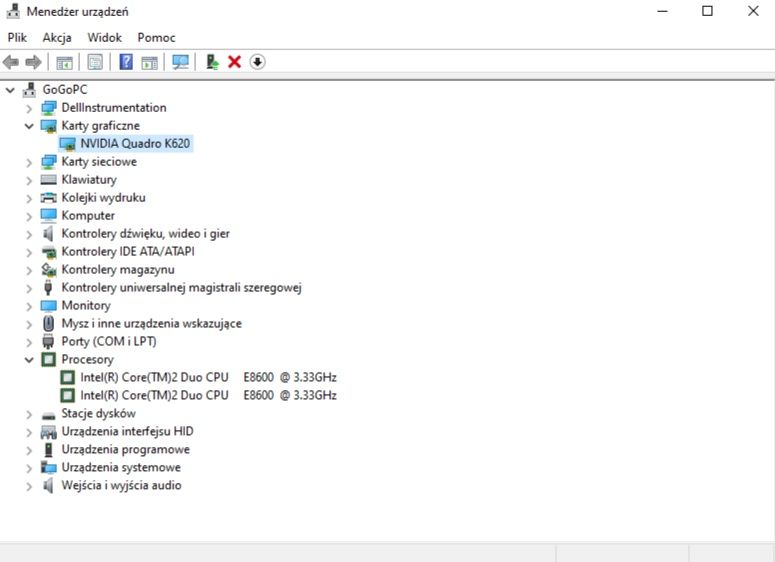Click the Stacje dysków drive icon
This screenshot has height=562, width=775.
48,415
